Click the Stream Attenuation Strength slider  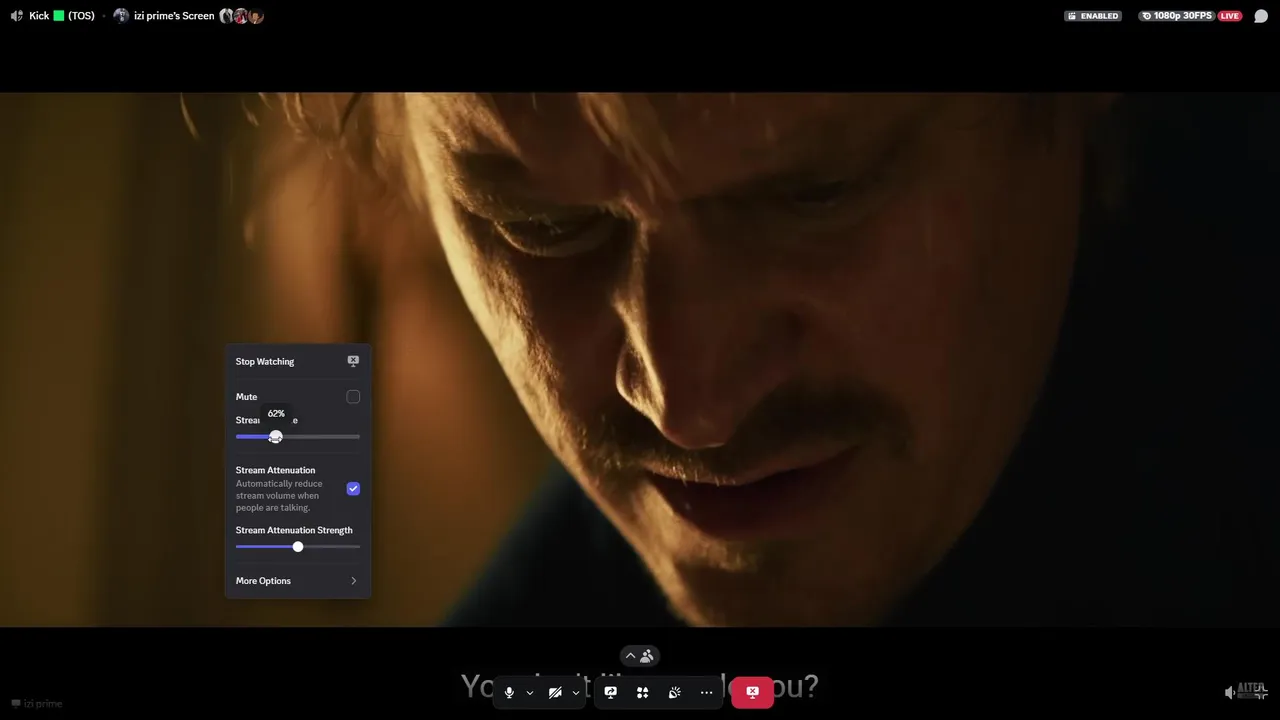(298, 547)
